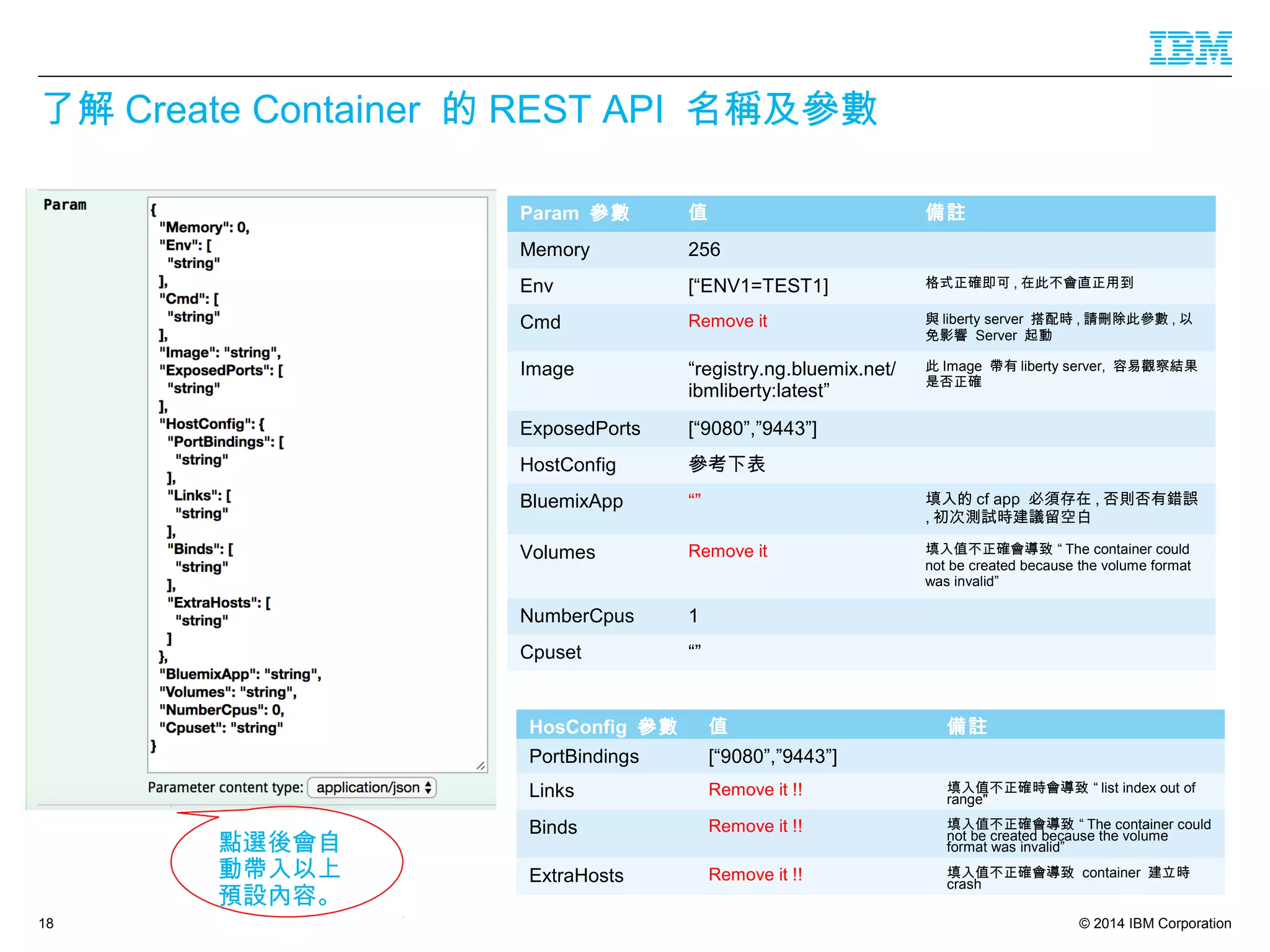Click the IBM logo

point(1190,48)
